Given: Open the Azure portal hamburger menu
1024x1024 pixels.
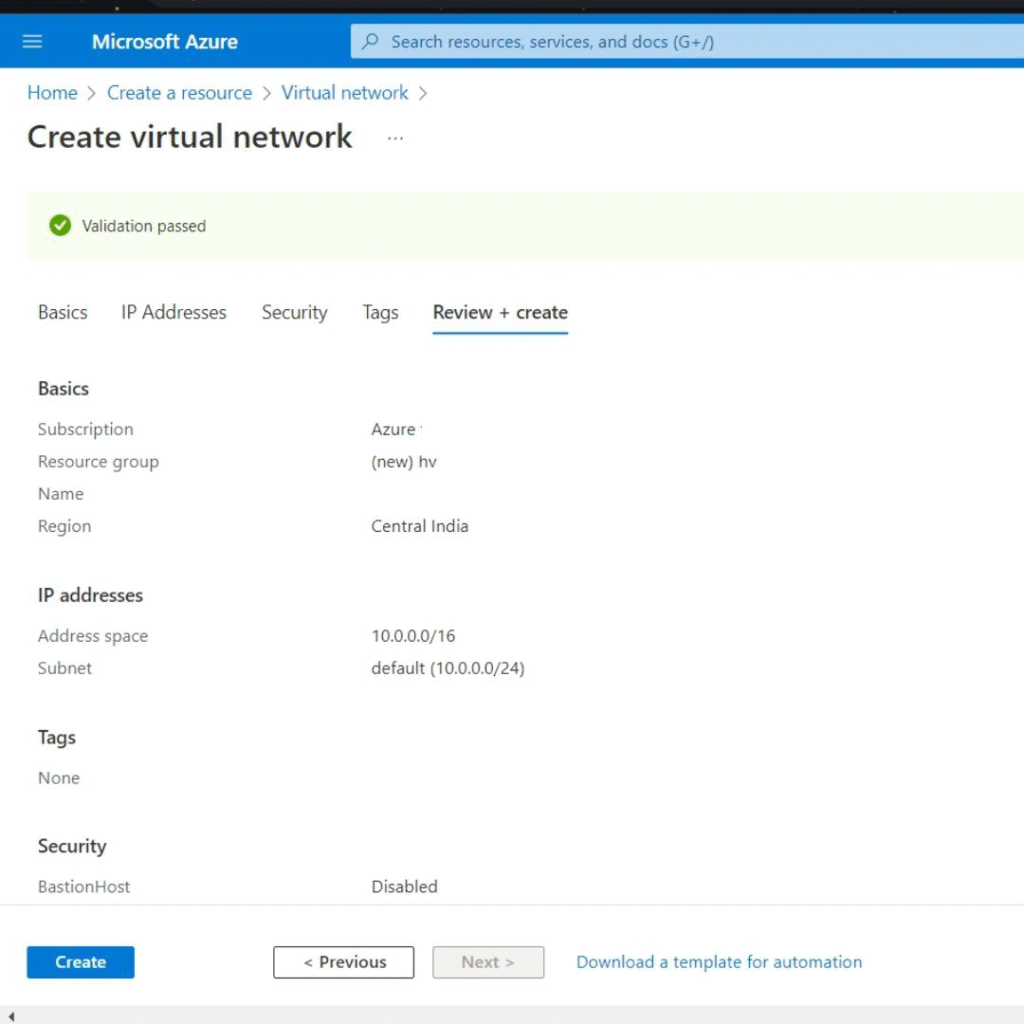Looking at the screenshot, I should point(32,42).
